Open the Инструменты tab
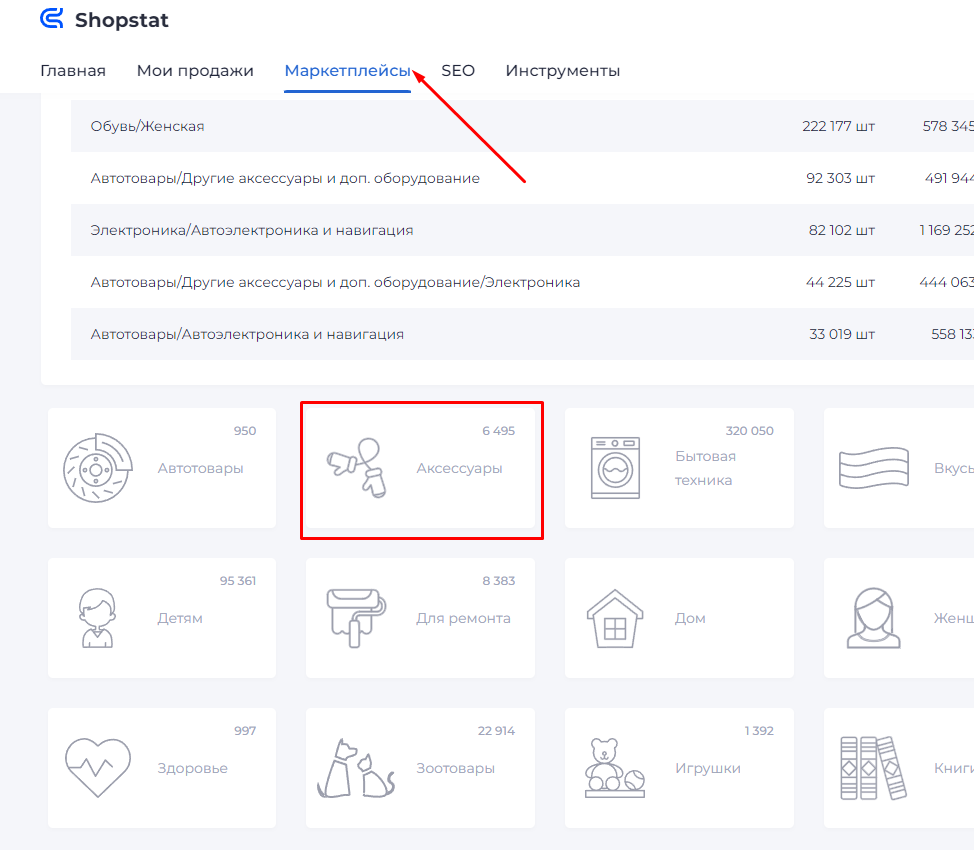 pyautogui.click(x=562, y=71)
